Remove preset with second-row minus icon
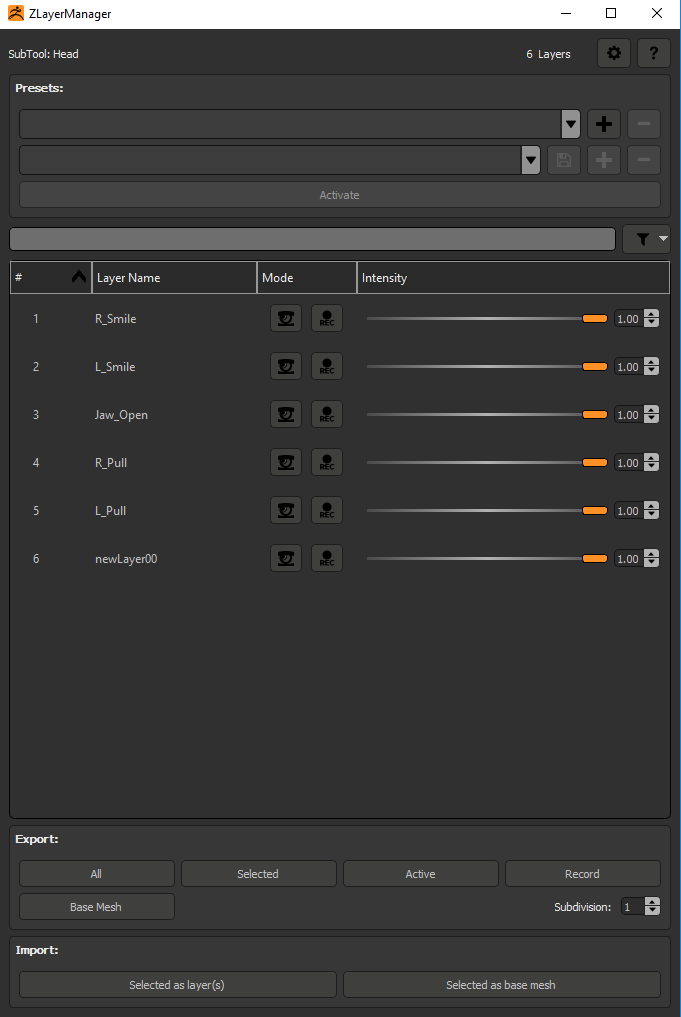This screenshot has height=1017, width=681. click(x=643, y=160)
